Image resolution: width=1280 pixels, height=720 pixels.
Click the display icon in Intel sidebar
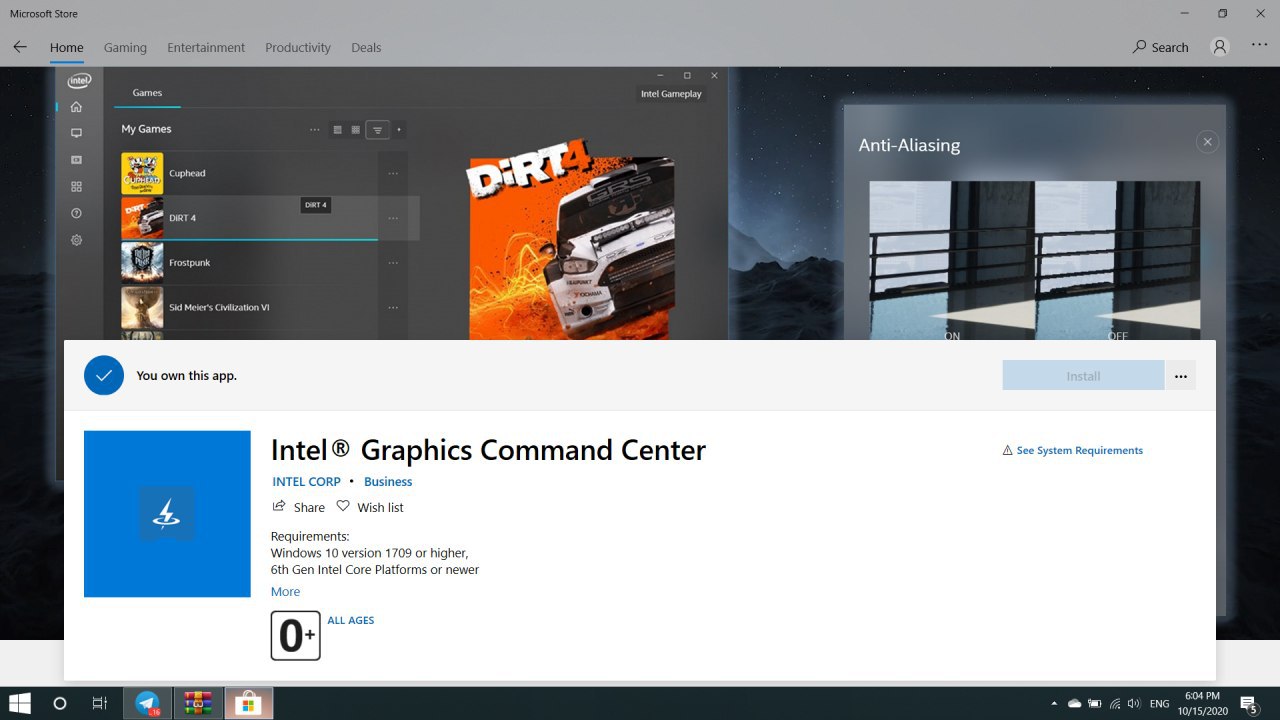coord(76,133)
